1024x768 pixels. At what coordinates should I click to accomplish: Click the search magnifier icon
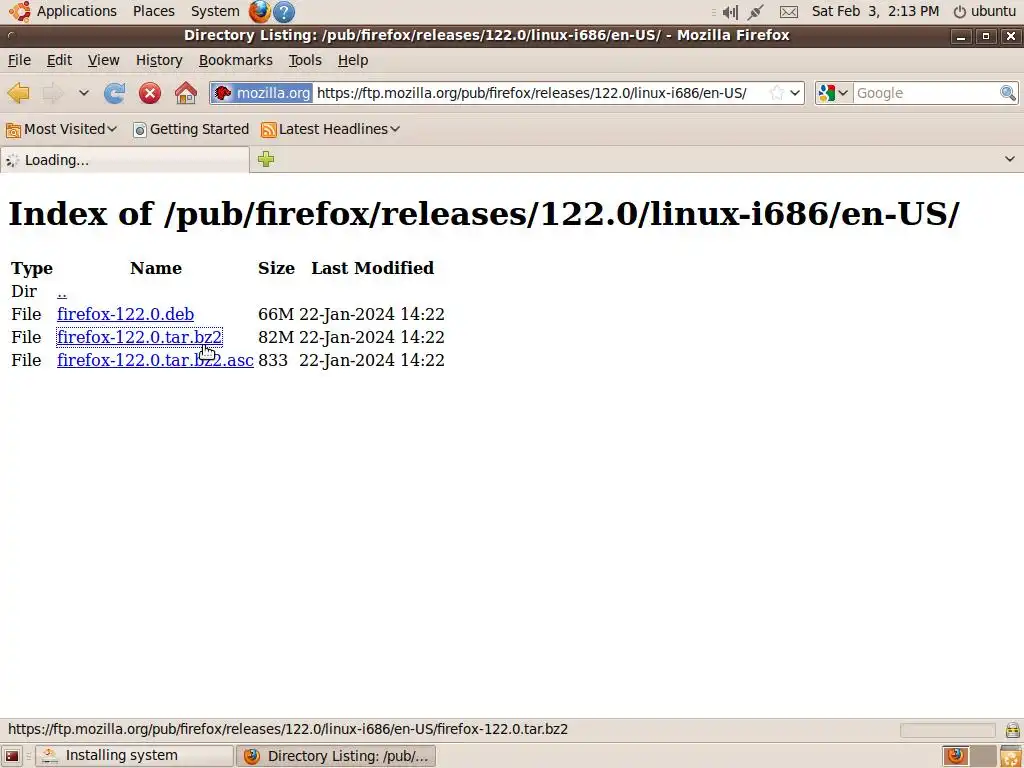point(1008,93)
